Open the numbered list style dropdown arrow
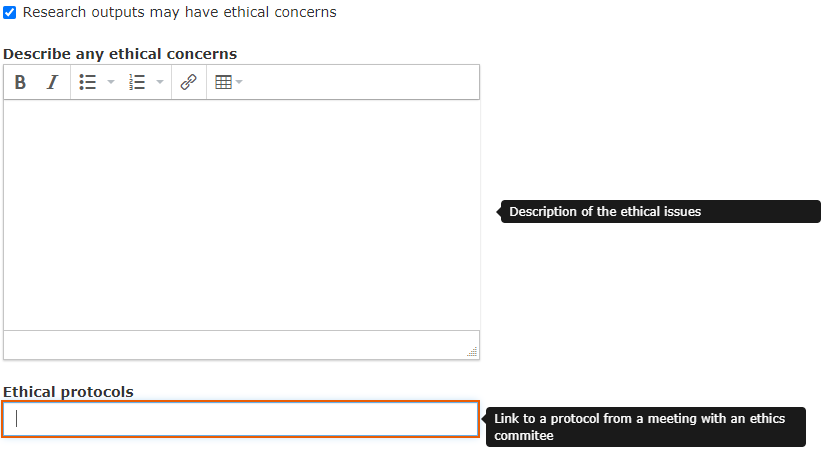Screen dimensions: 825x451 click(160, 83)
